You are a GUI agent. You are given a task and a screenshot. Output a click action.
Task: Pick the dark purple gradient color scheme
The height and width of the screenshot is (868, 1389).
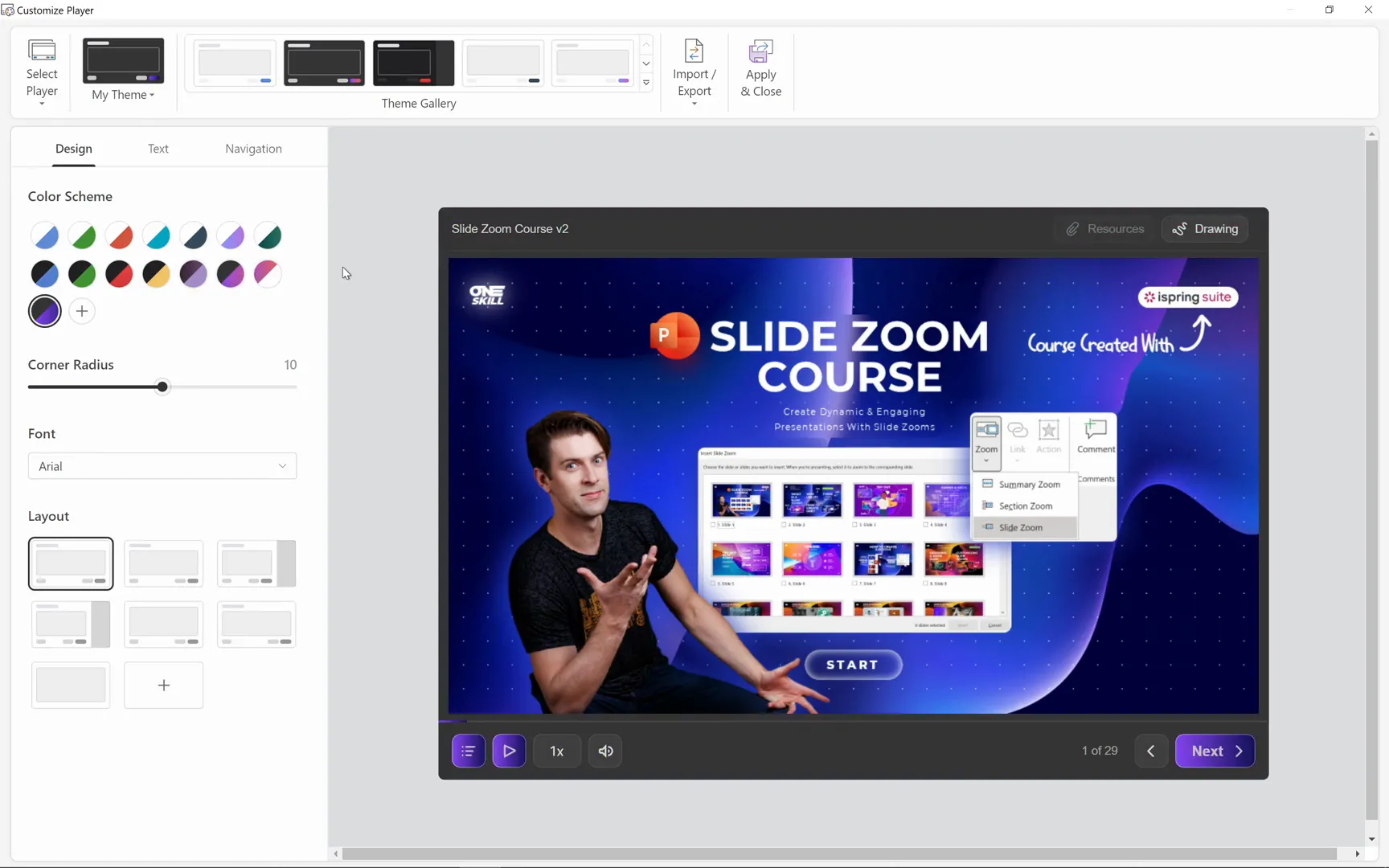pyautogui.click(x=231, y=274)
